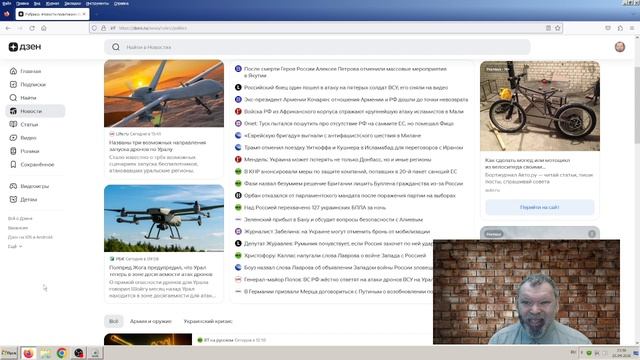Screen dimensions: 640x360
Task: Open Ролики short clips in sidebar
Action: click(x=24, y=151)
